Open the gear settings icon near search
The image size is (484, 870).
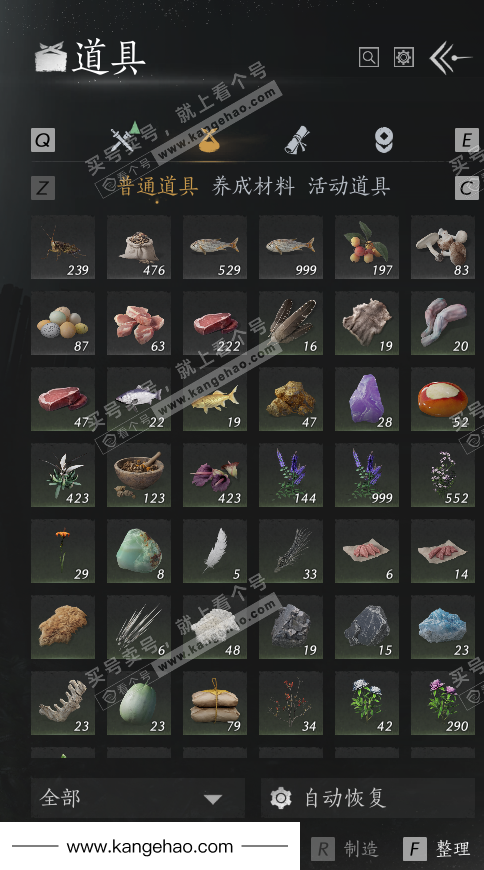click(x=404, y=57)
